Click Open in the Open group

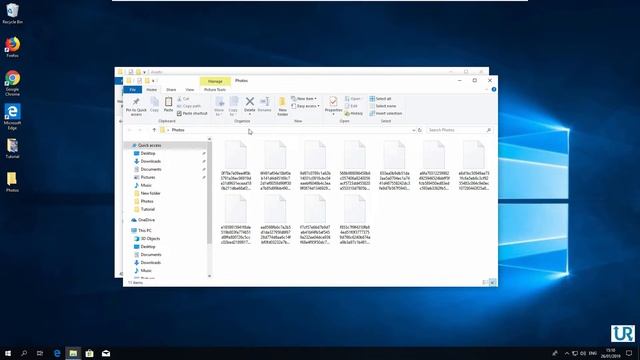coord(353,99)
